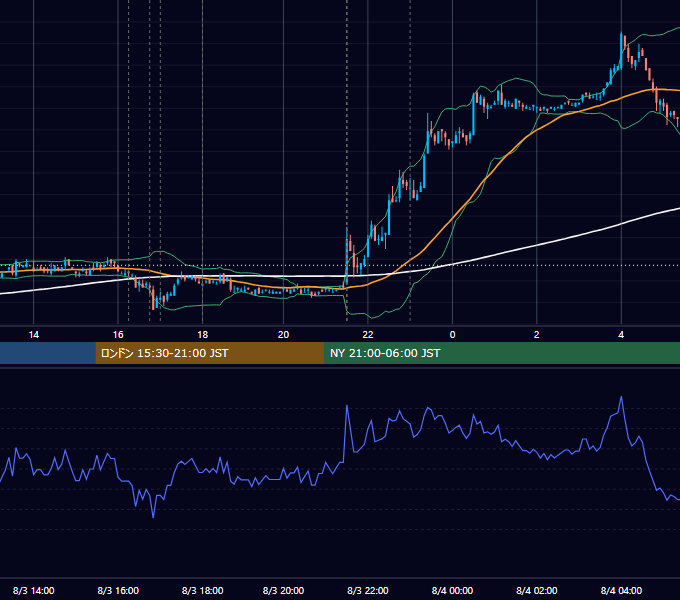Click the 14 hour label on price chart axis
Viewport: 680px width, 600px height.
(x=33, y=335)
